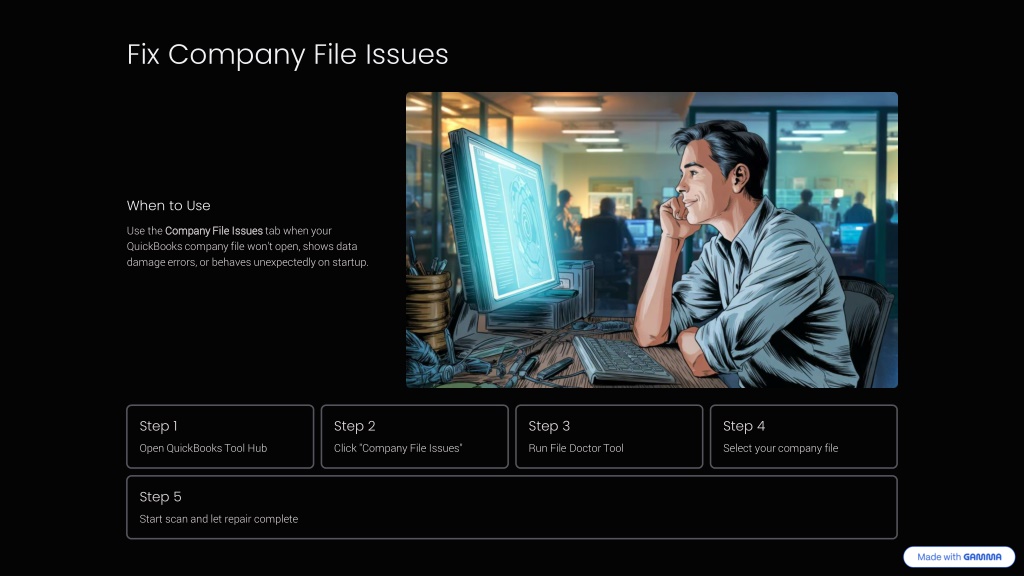
Task: Click the When to Use heading
Action: tap(168, 206)
